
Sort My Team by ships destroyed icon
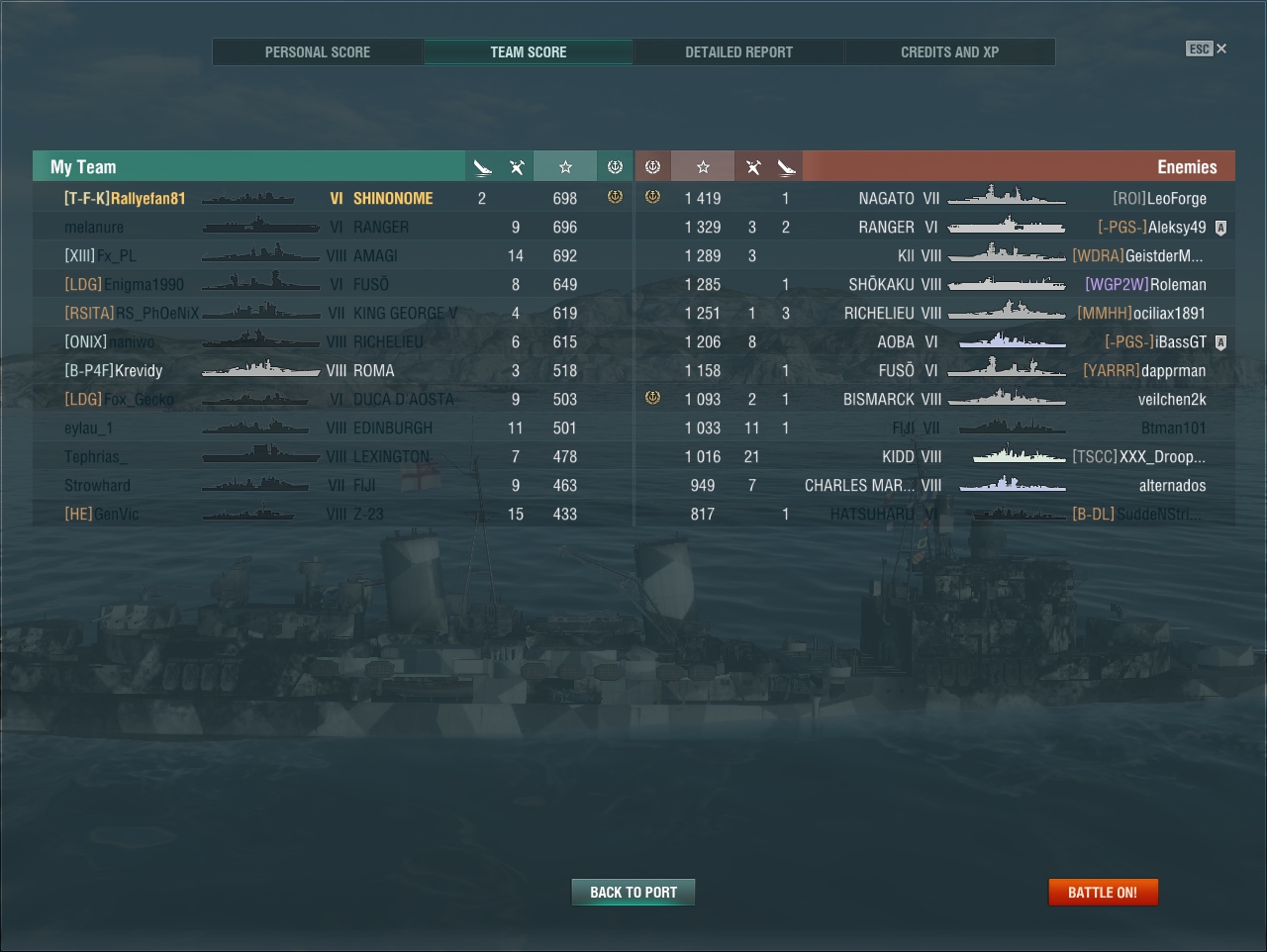coord(517,167)
